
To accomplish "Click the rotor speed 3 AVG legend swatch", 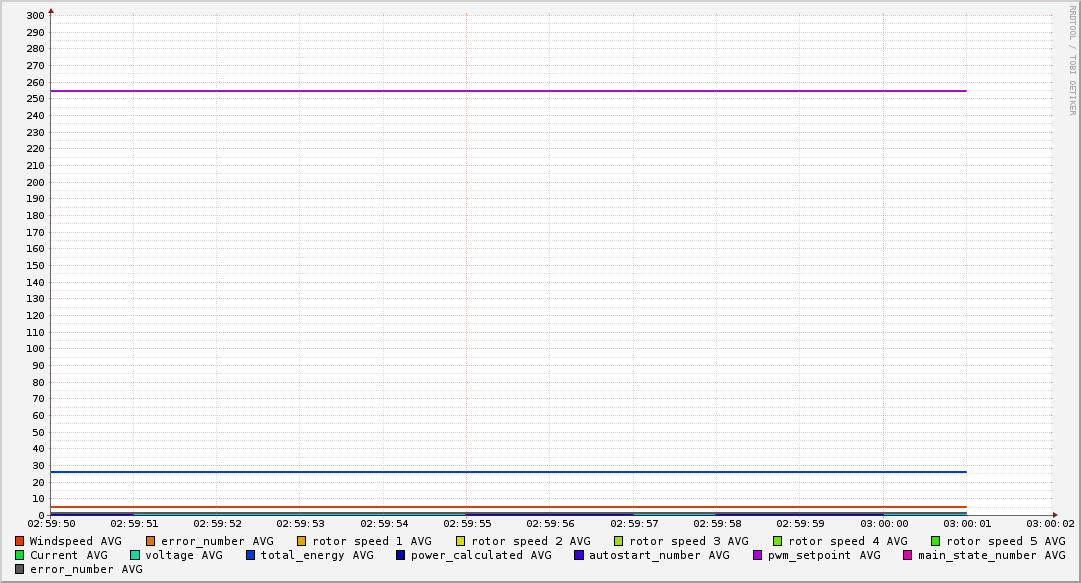I will [x=619, y=541].
